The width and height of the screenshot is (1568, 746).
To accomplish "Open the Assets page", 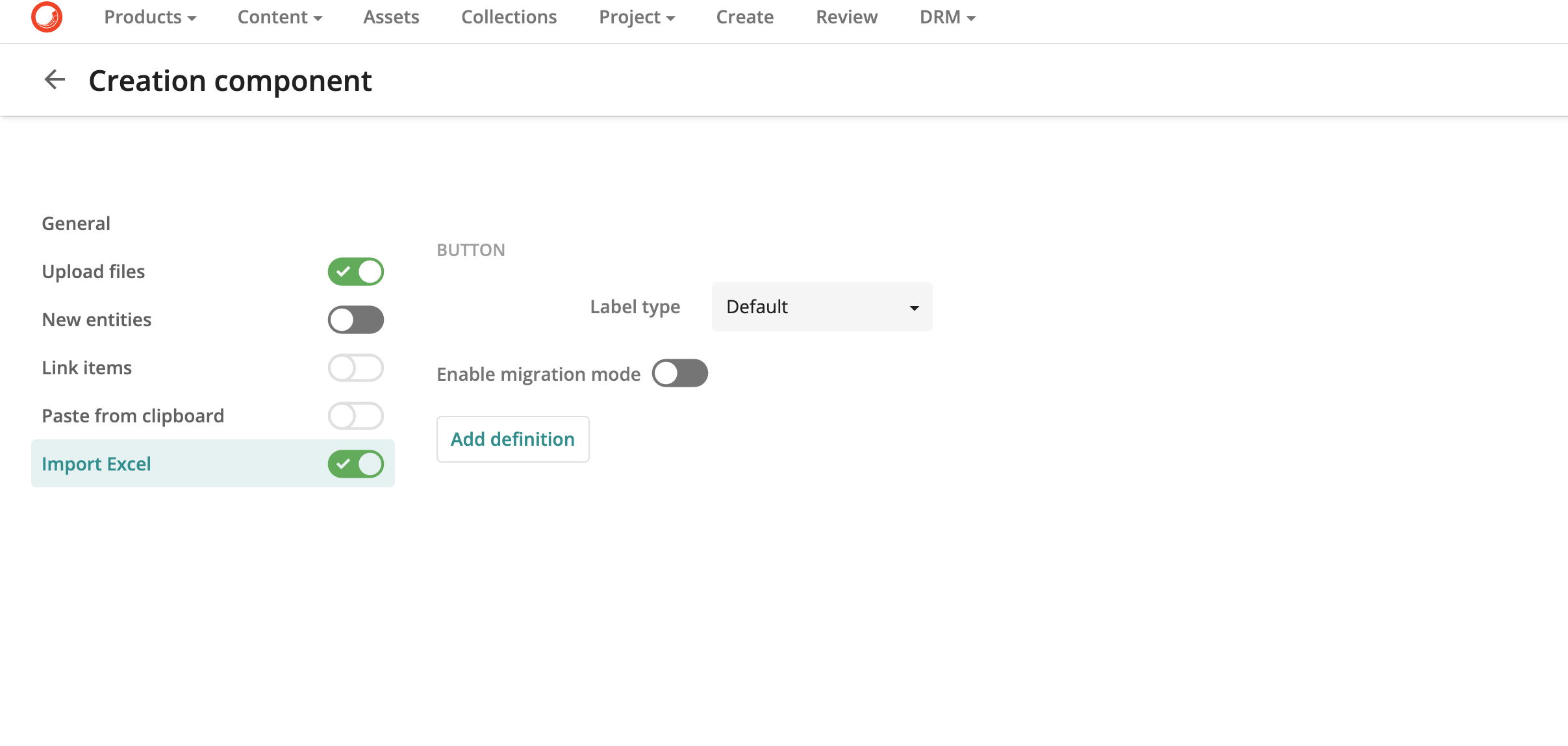I will coord(391,17).
